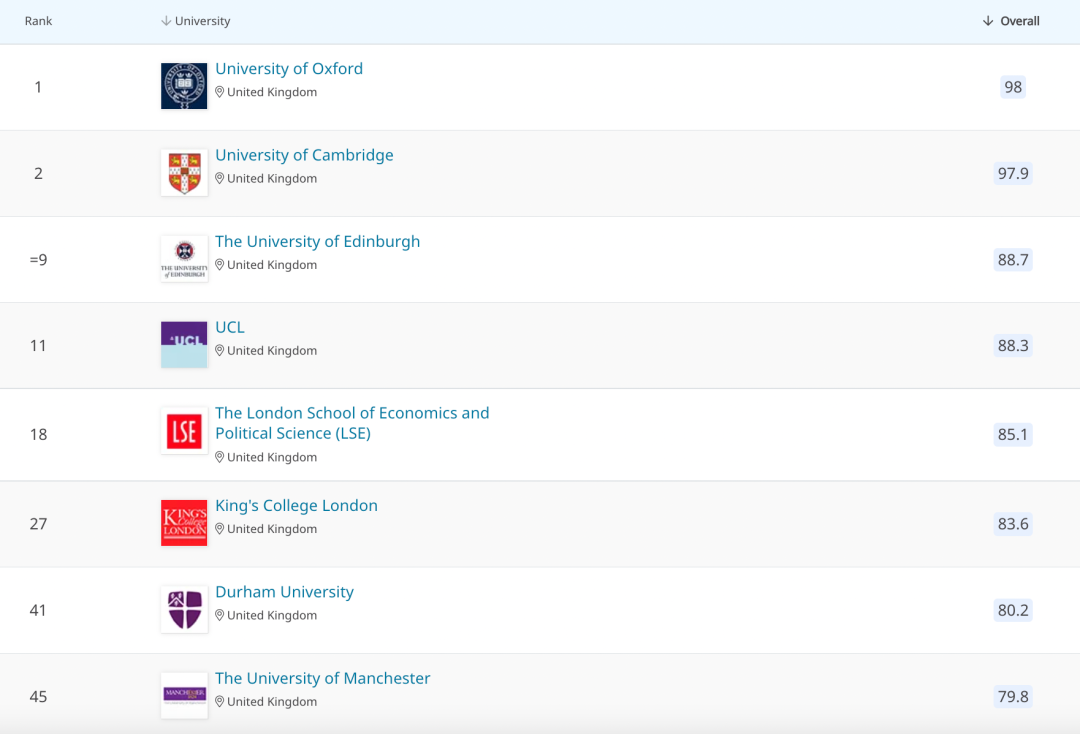Go to The University of Edinburgh page
This screenshot has width=1080, height=734.
click(x=317, y=241)
